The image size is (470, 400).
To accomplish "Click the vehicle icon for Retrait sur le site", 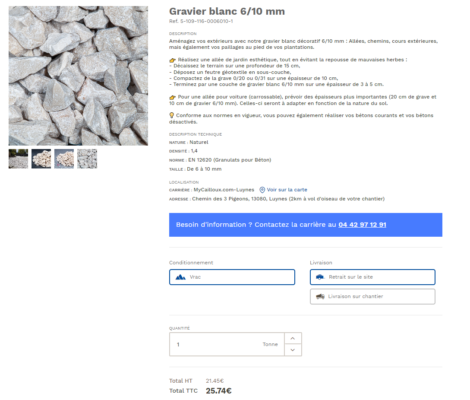I will tap(320, 277).
